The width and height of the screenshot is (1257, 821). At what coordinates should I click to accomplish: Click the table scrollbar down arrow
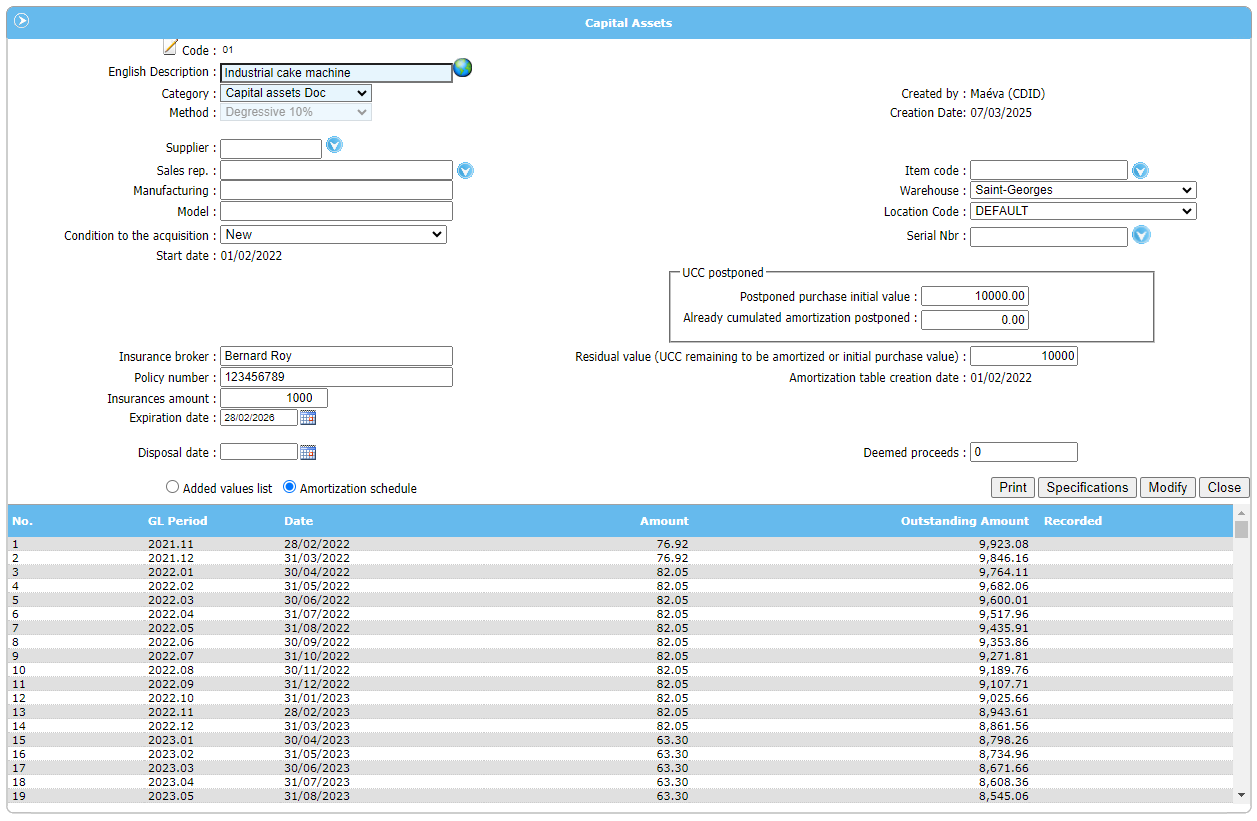[x=1241, y=795]
